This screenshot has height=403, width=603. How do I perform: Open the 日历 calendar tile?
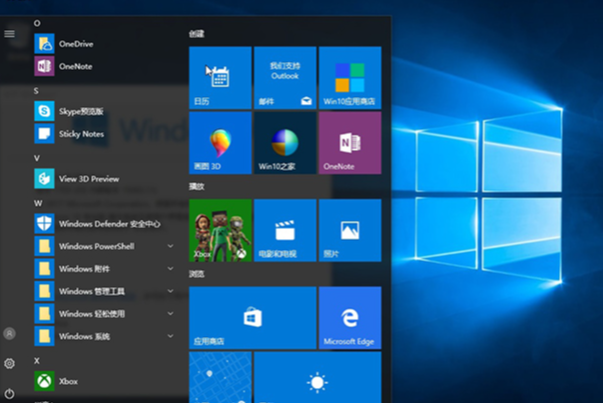220,77
